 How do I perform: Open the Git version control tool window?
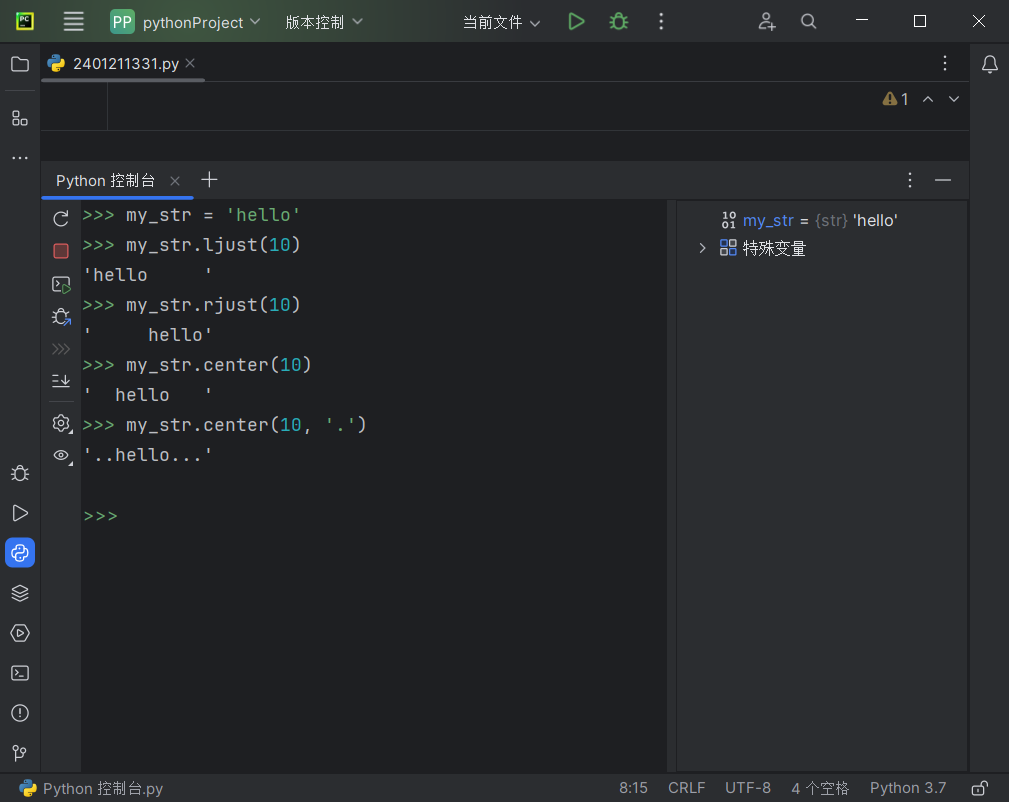(20, 753)
